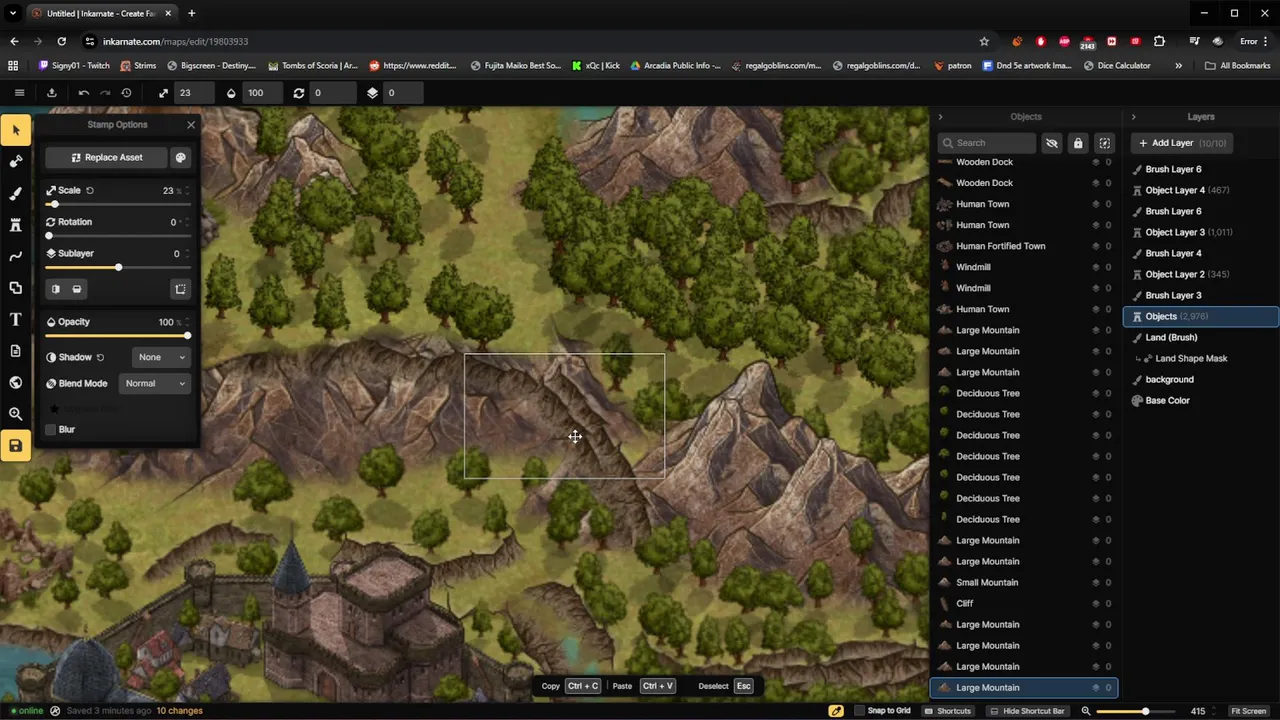Viewport: 1280px width, 720px height.
Task: Reset the Scale value
Action: click(x=89, y=190)
